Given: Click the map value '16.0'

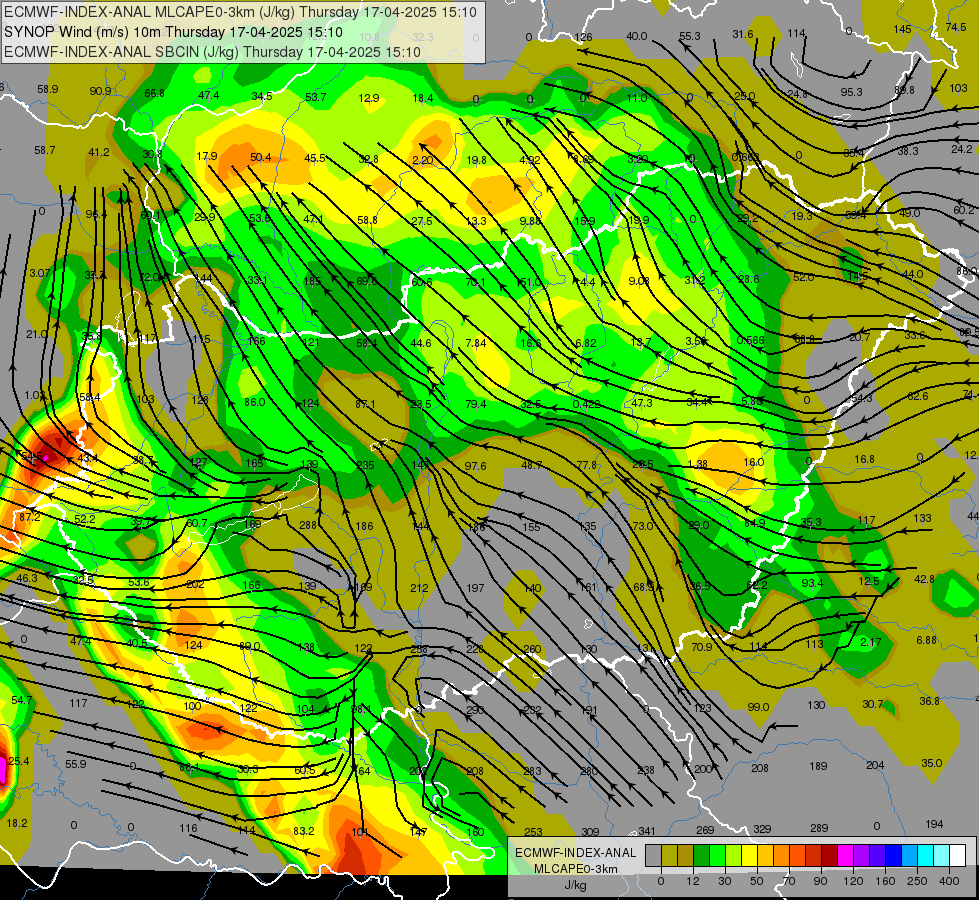Looking at the screenshot, I should pyautogui.click(x=754, y=462).
